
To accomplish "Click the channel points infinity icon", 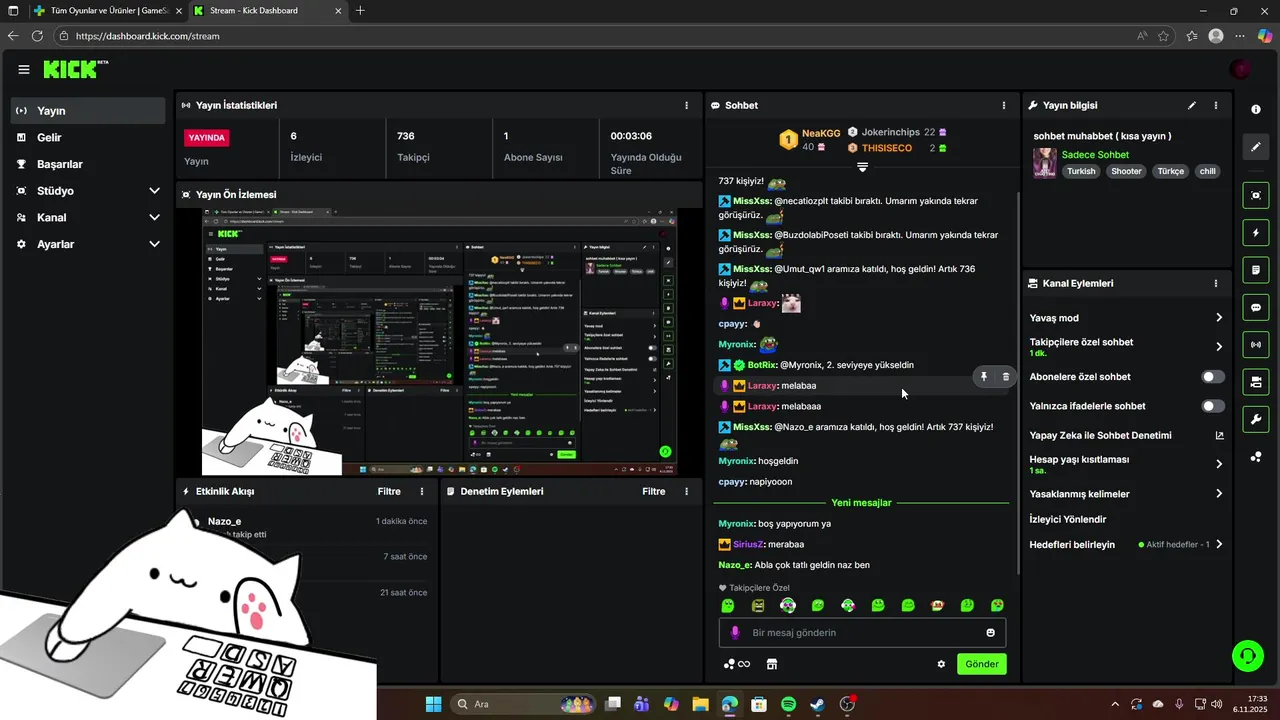I will [737, 664].
